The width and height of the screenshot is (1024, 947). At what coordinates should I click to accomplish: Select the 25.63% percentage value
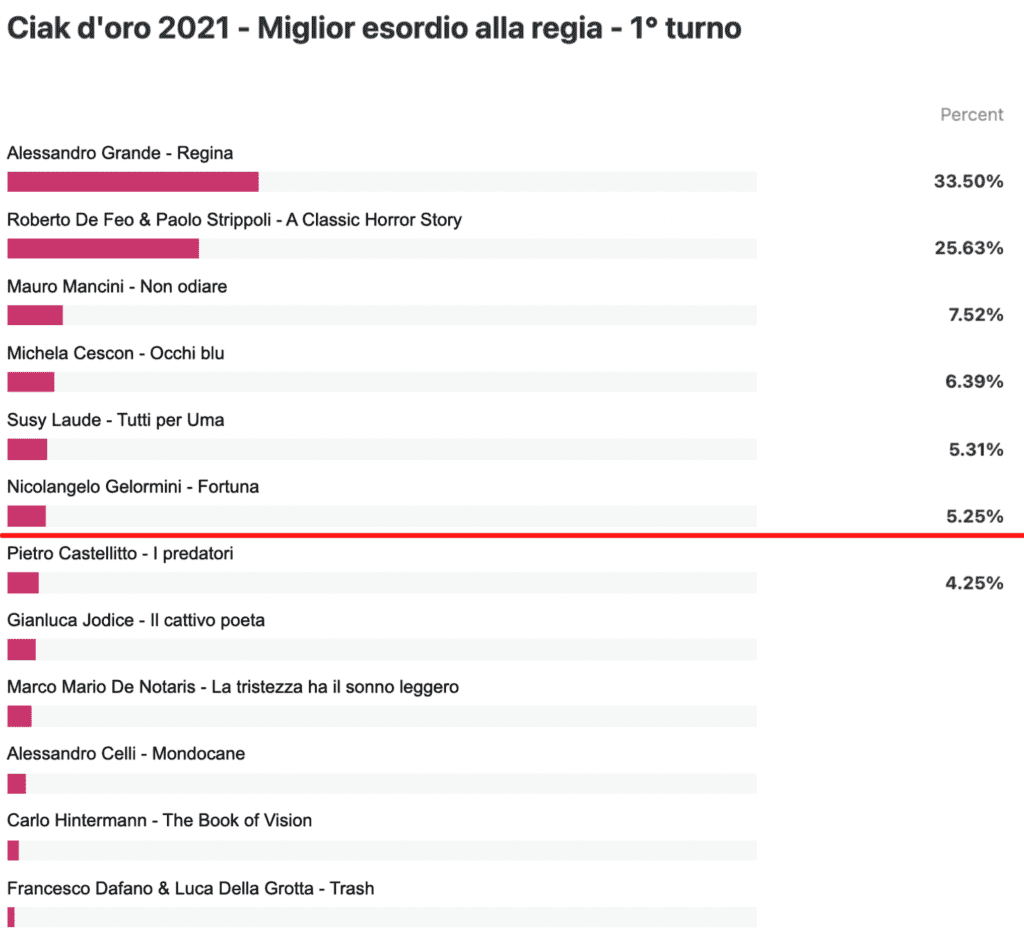pos(969,248)
